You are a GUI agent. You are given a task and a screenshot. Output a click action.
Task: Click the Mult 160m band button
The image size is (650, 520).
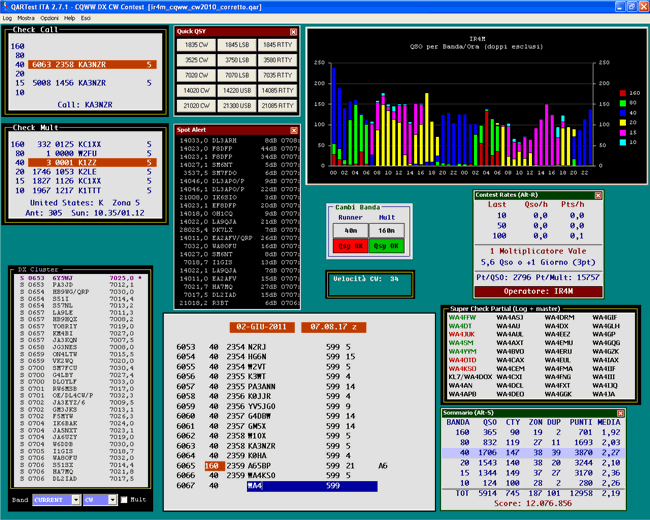(386, 231)
